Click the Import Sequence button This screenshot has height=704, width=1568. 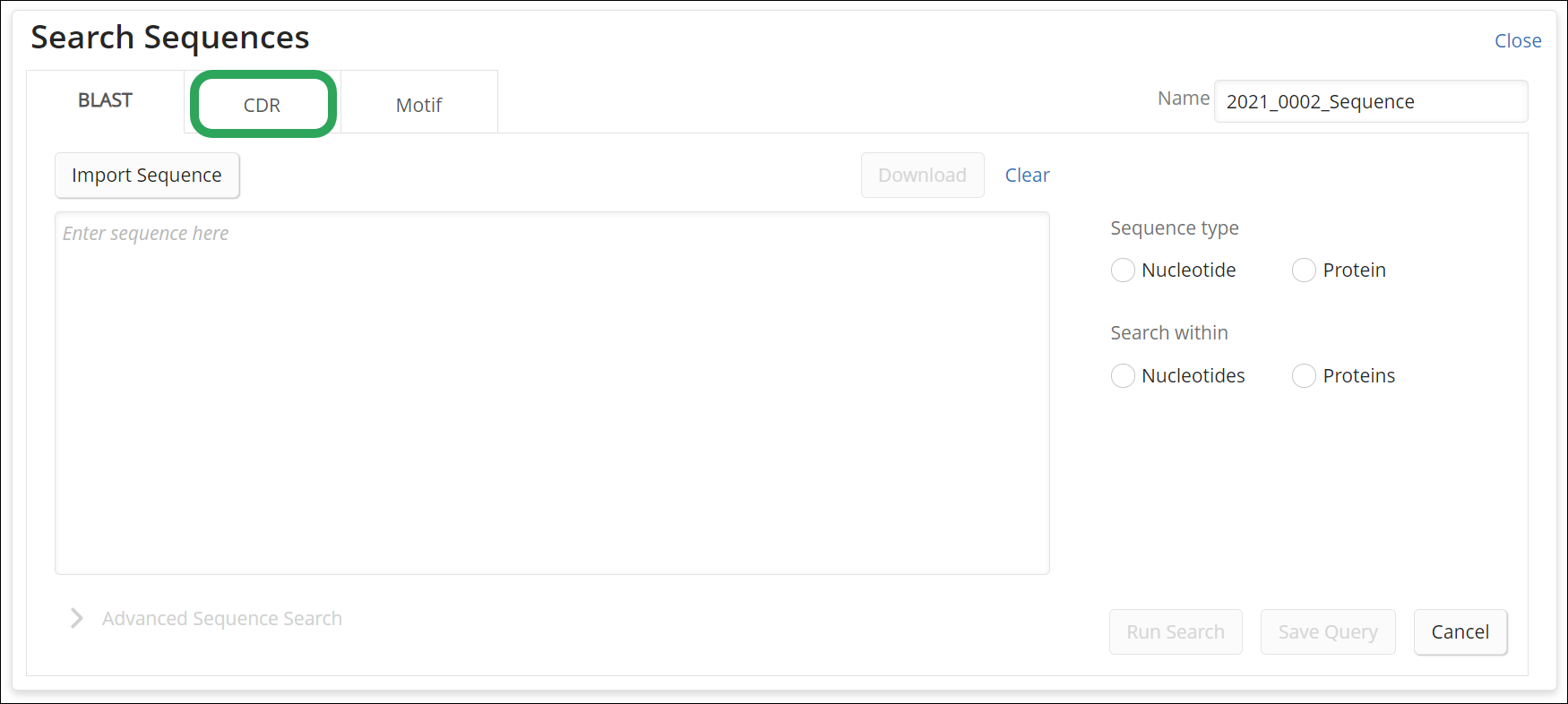click(147, 176)
